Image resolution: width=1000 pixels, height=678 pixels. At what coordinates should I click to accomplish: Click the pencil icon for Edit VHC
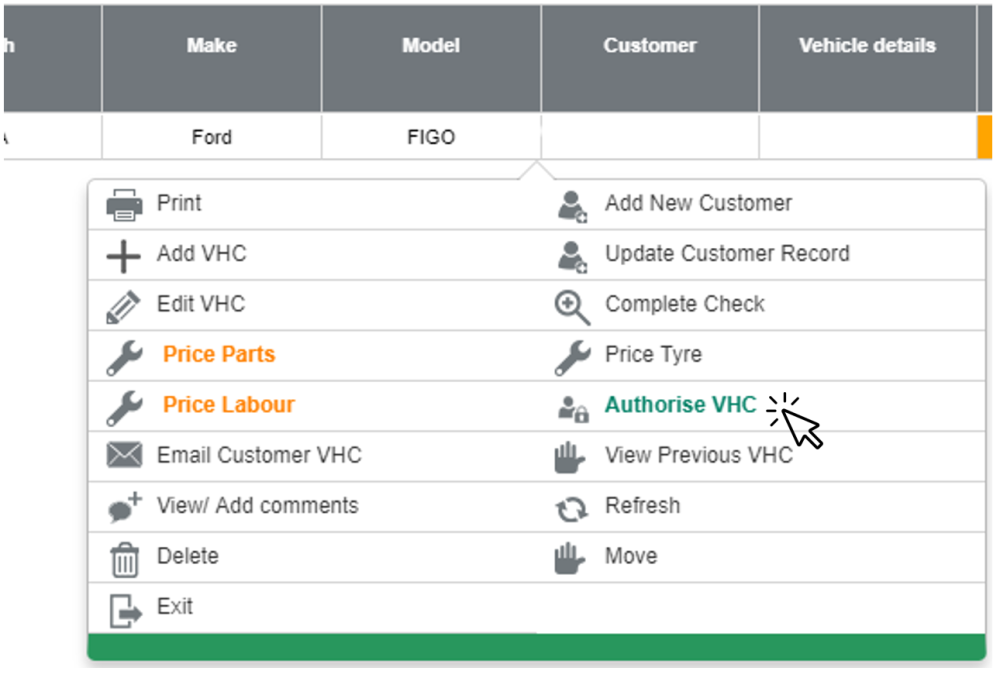[124, 306]
